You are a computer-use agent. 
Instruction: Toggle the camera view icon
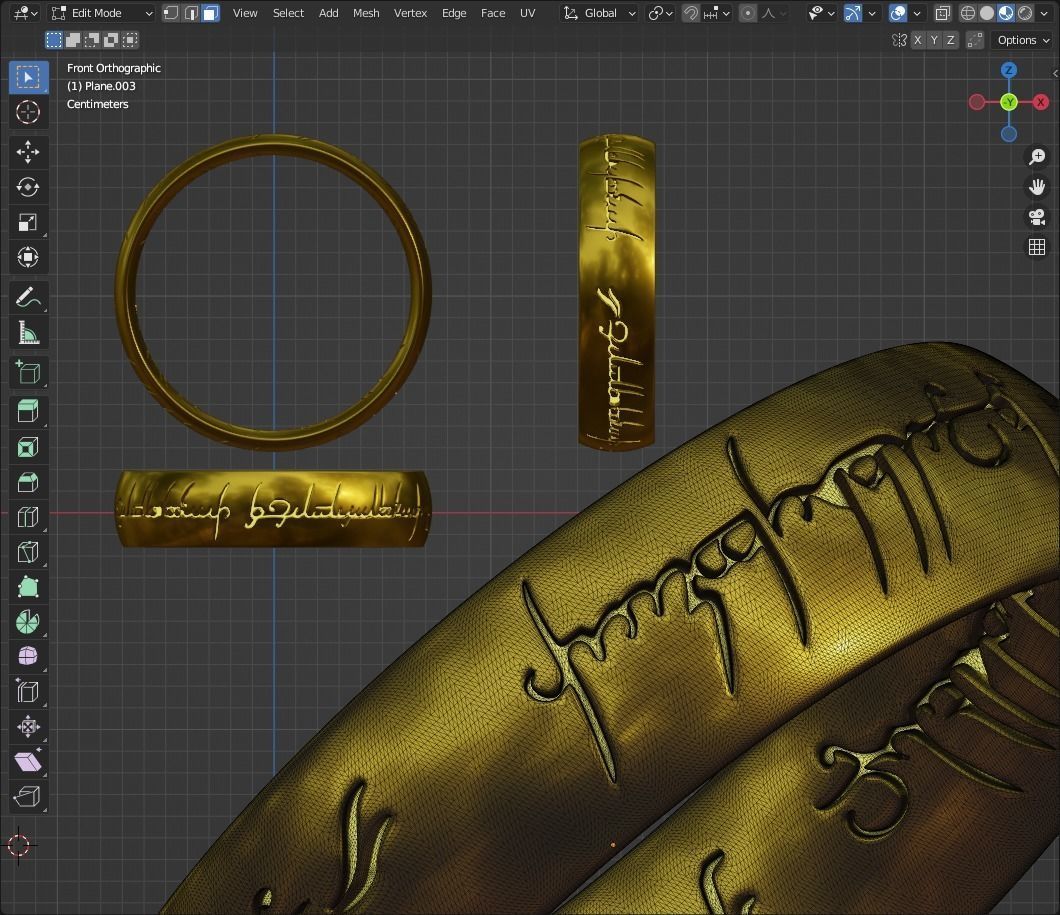(x=1036, y=217)
